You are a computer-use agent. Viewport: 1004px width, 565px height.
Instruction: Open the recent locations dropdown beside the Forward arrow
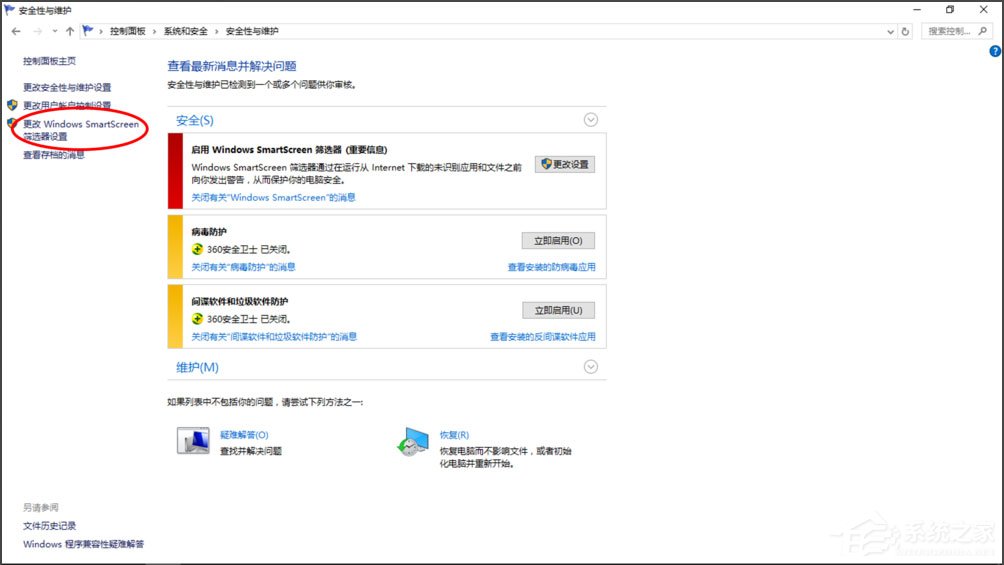click(x=54, y=31)
